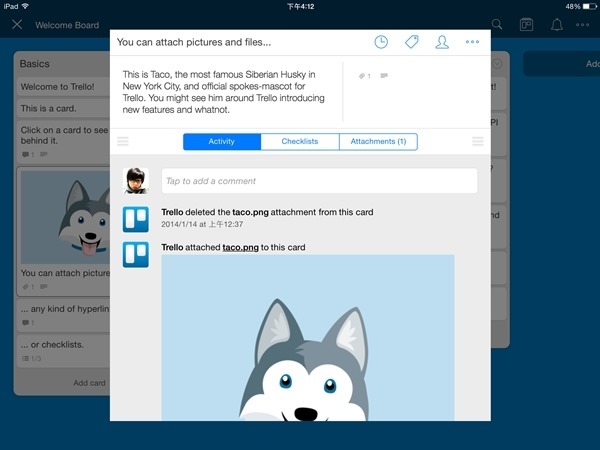Edit card title 'You can attach pictures and files...'
600x450 pixels.
click(194, 42)
